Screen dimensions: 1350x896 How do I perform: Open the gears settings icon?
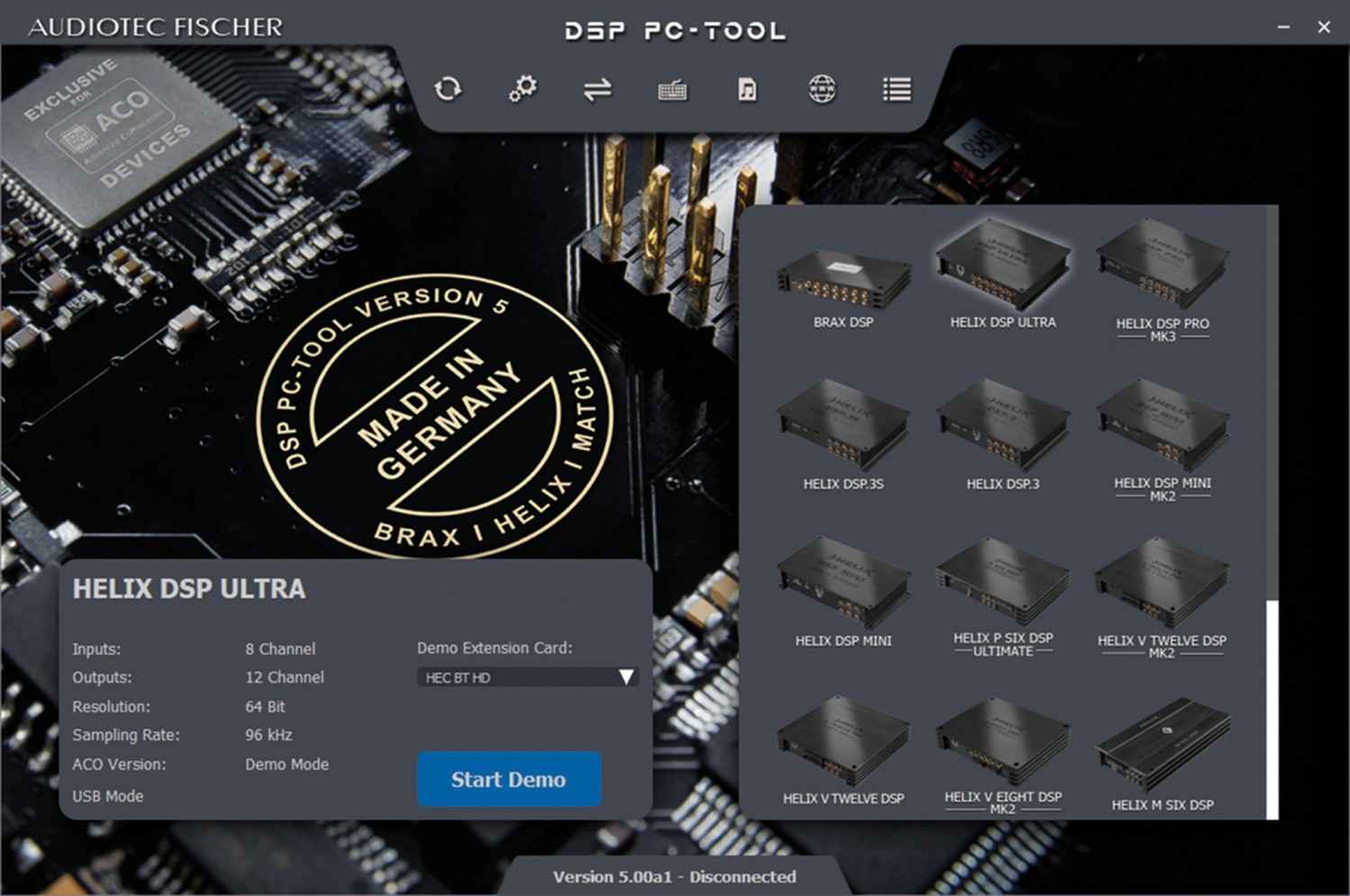[522, 89]
